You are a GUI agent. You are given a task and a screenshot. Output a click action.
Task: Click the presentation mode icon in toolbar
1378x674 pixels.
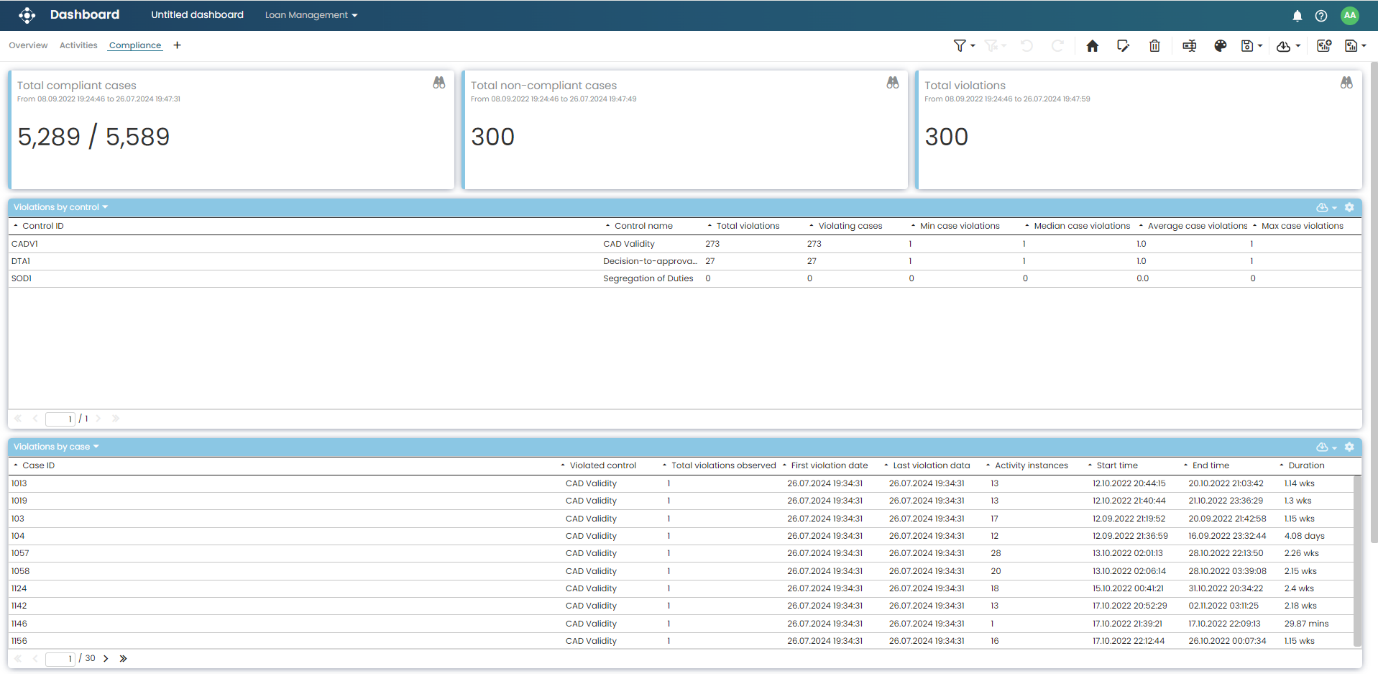[x=1189, y=46]
